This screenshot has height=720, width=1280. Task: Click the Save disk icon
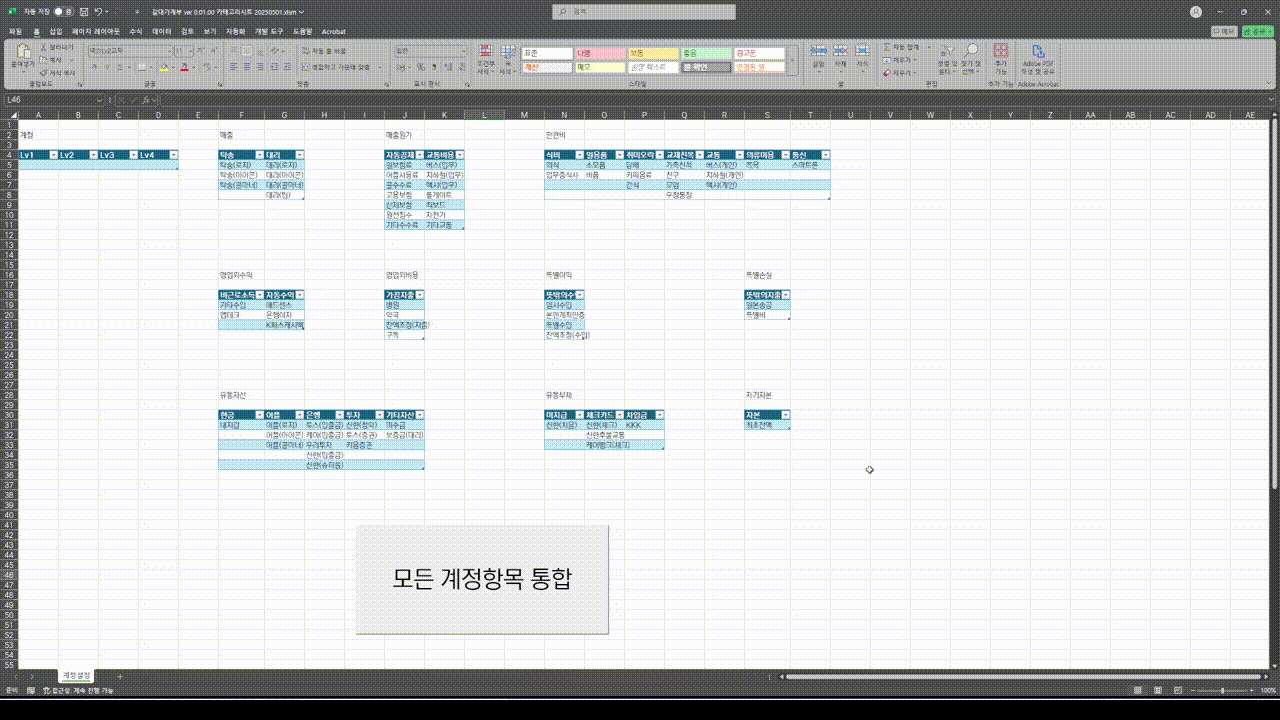[x=83, y=12]
